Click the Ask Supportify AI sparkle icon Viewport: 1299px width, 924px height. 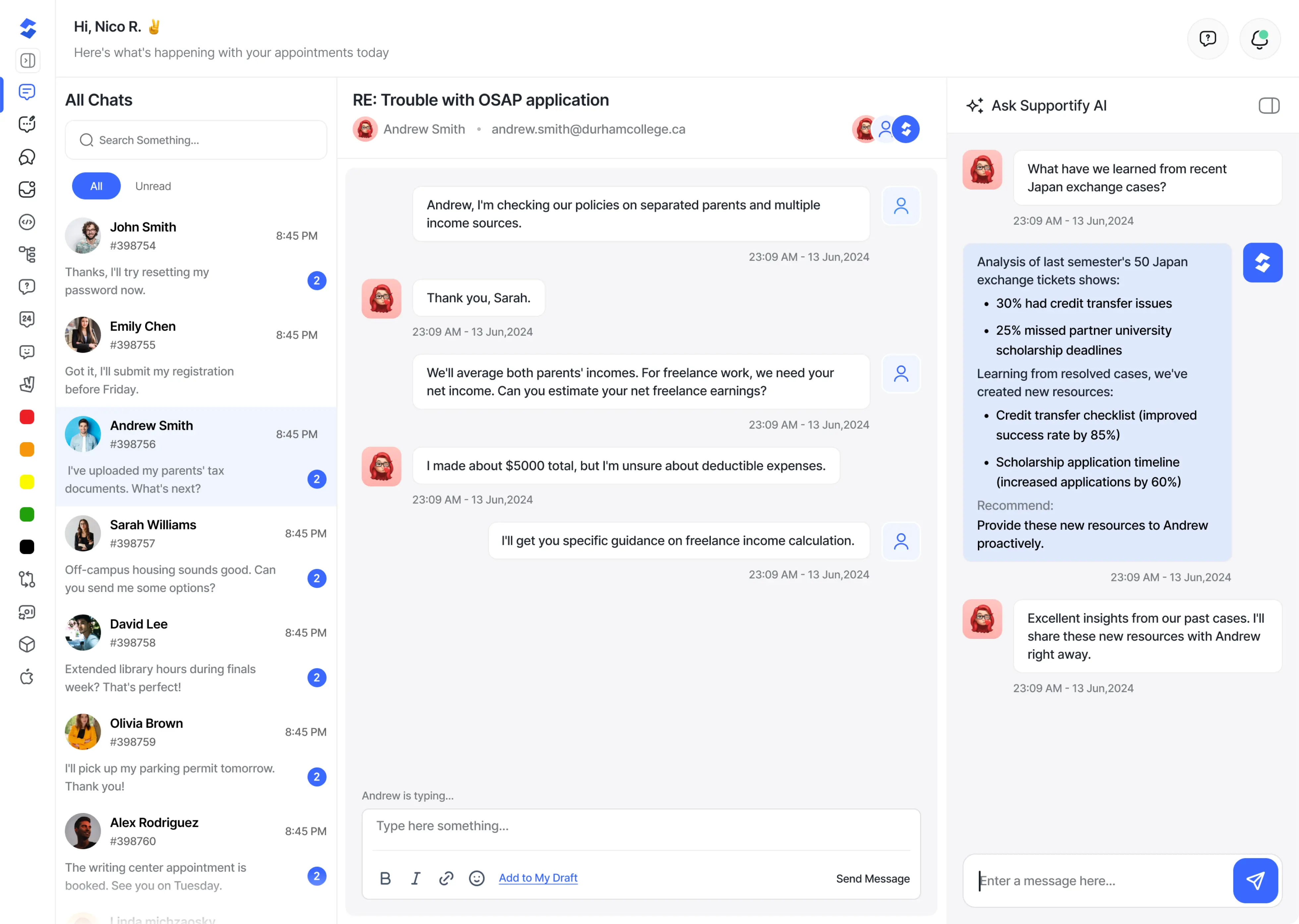(975, 106)
